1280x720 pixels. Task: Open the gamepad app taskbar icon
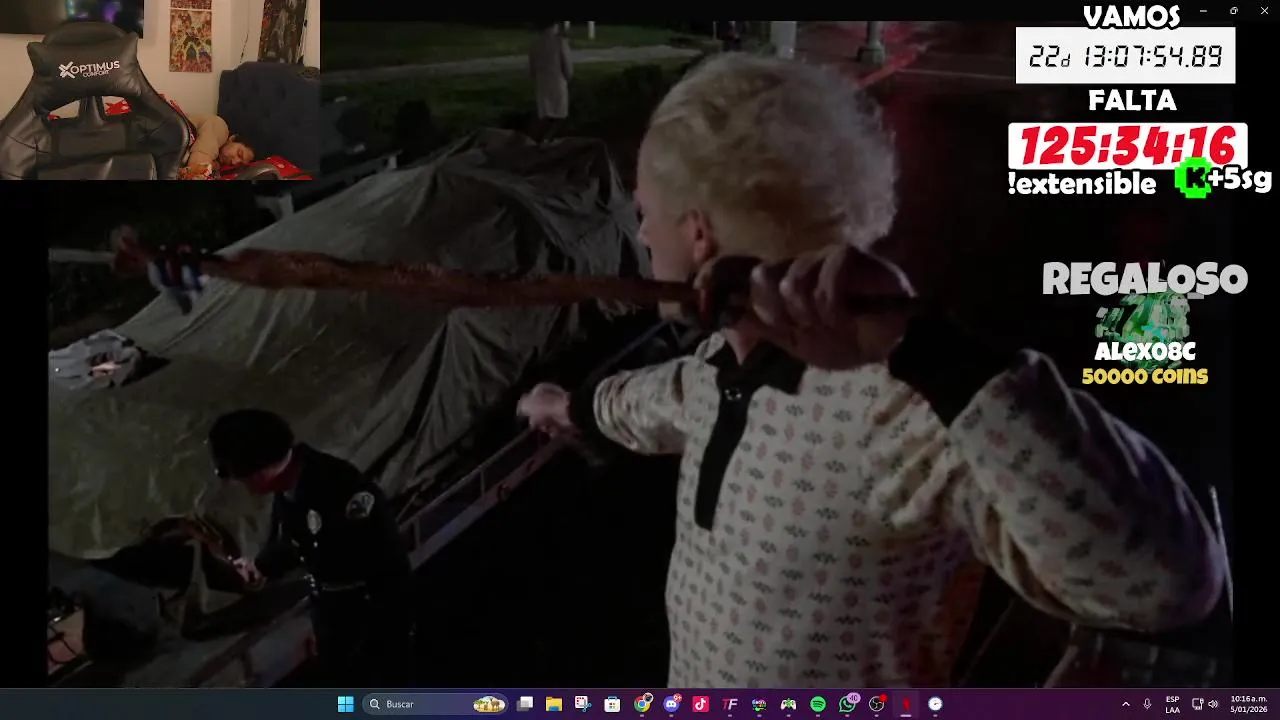coord(788,704)
